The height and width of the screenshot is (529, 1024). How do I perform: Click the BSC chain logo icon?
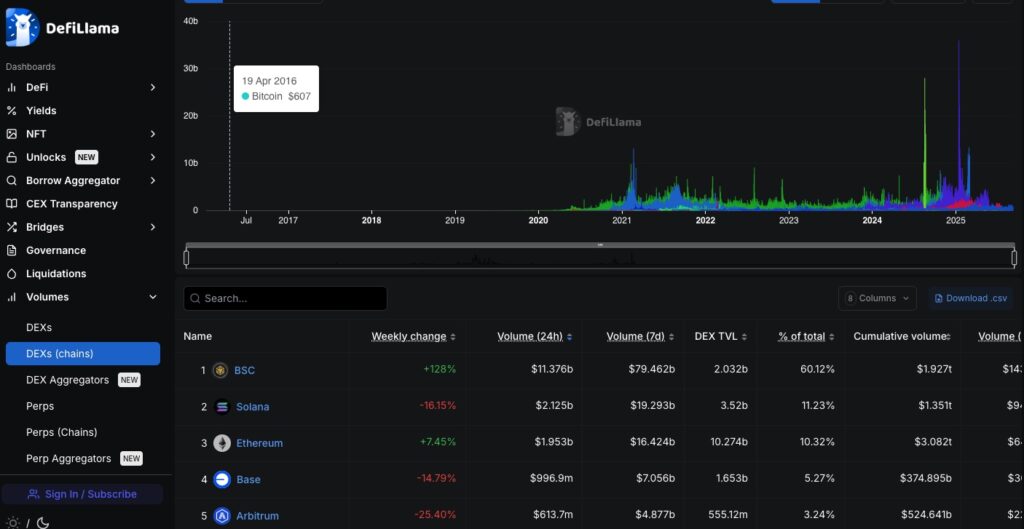coord(221,370)
